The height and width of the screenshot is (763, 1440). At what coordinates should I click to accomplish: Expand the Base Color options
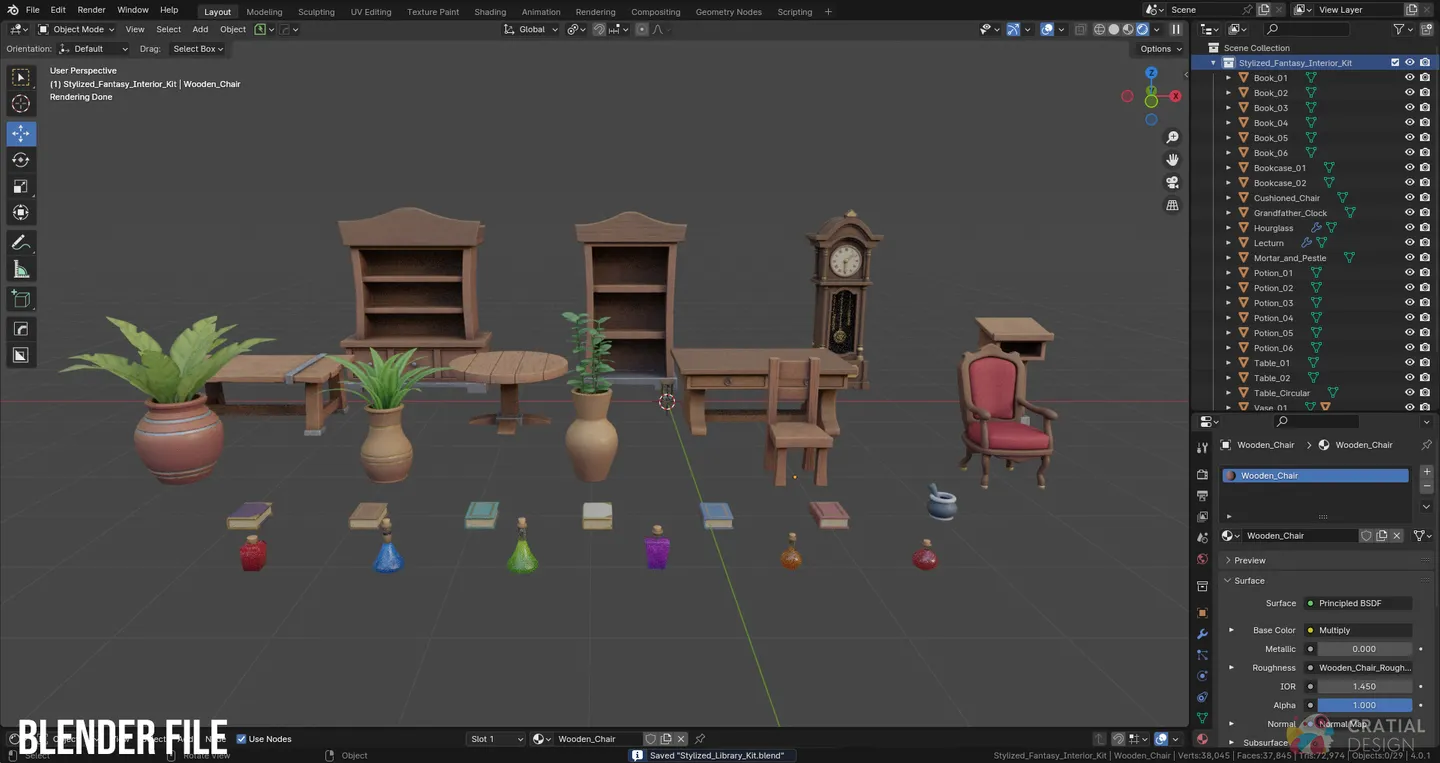click(1231, 630)
